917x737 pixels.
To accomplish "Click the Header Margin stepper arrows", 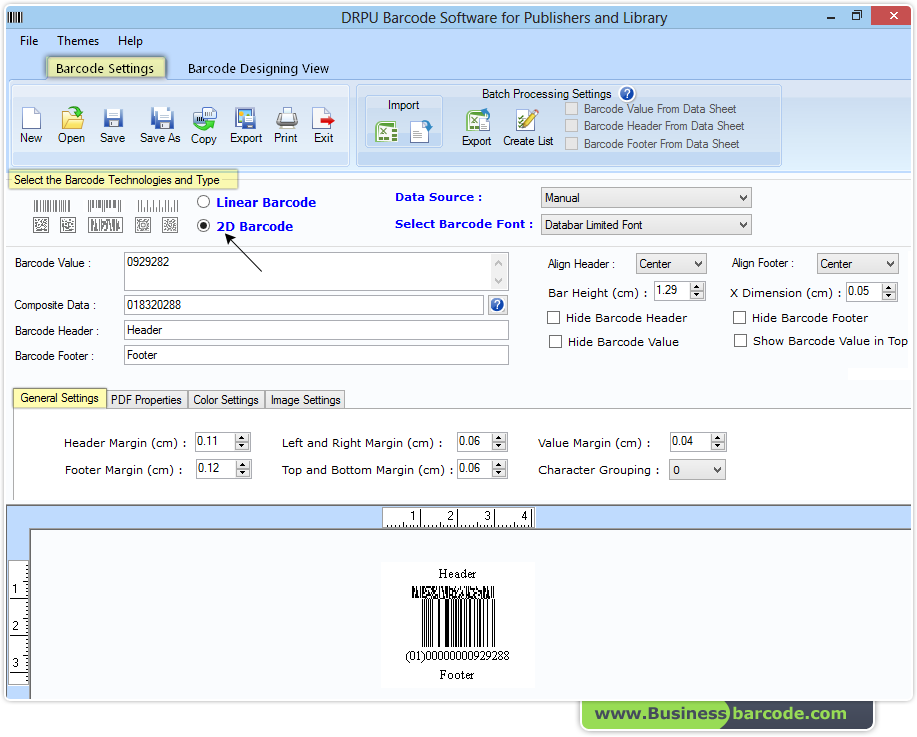I will click(x=242, y=442).
